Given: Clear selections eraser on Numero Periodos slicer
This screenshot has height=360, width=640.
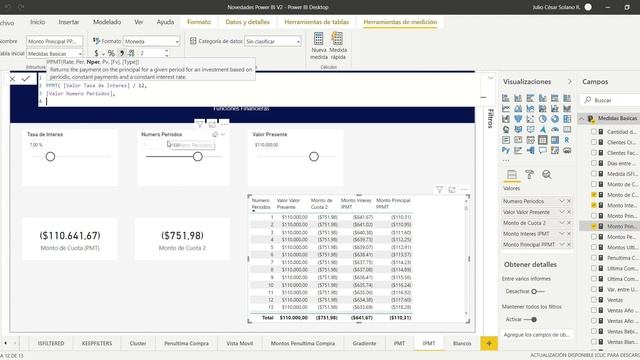Looking at the screenshot, I should tap(215, 134).
